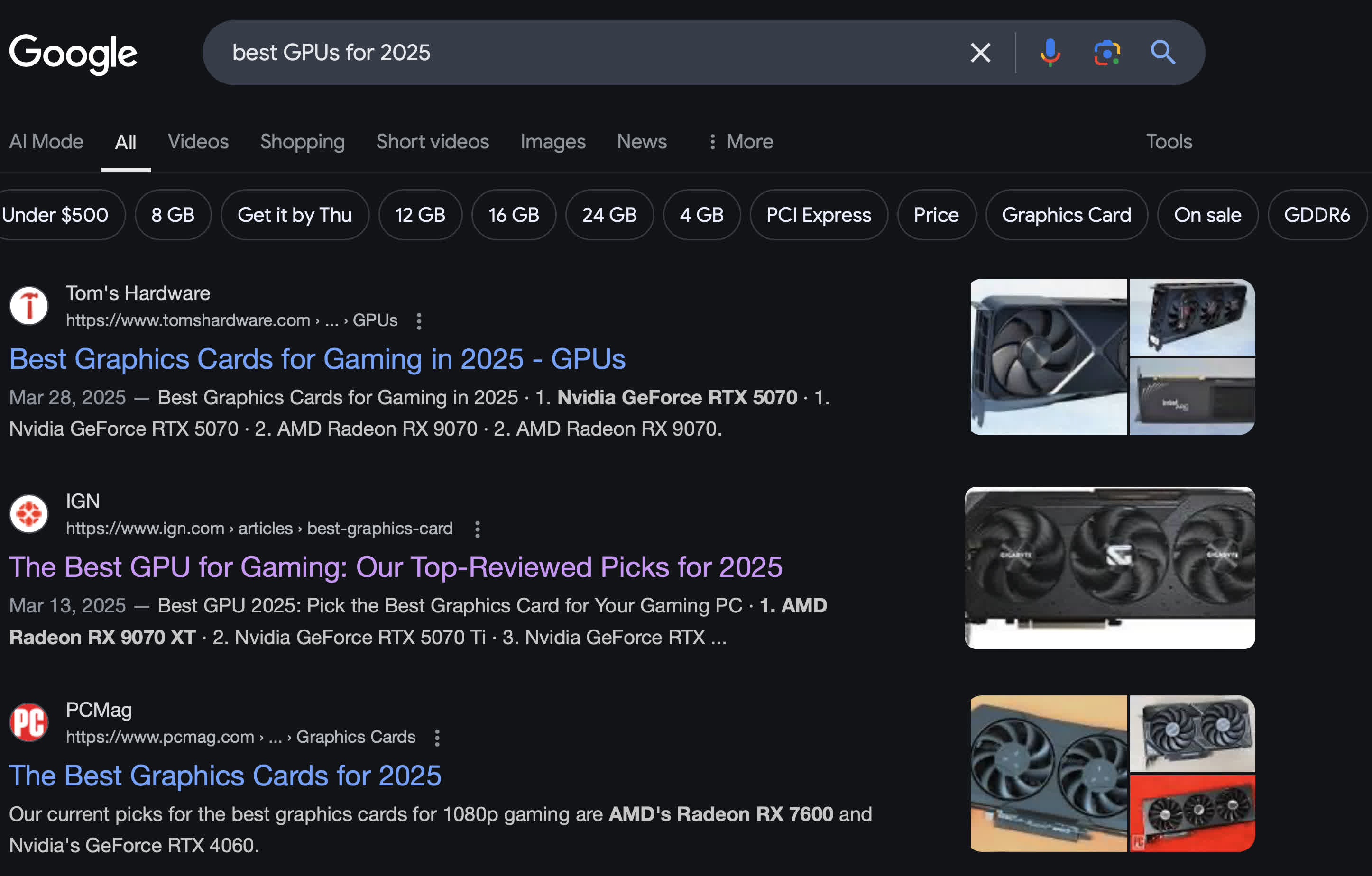The width and height of the screenshot is (1372, 876).
Task: Expand the More search categories menu
Action: pyautogui.click(x=741, y=141)
